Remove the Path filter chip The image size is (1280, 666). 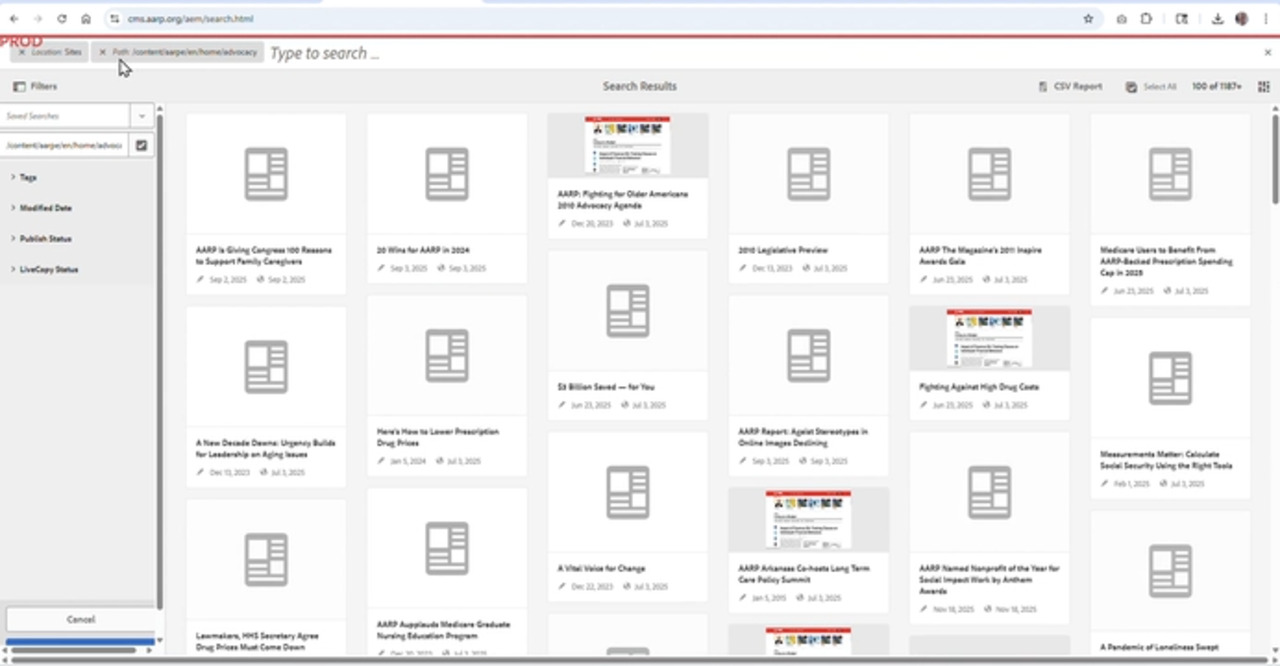(102, 52)
